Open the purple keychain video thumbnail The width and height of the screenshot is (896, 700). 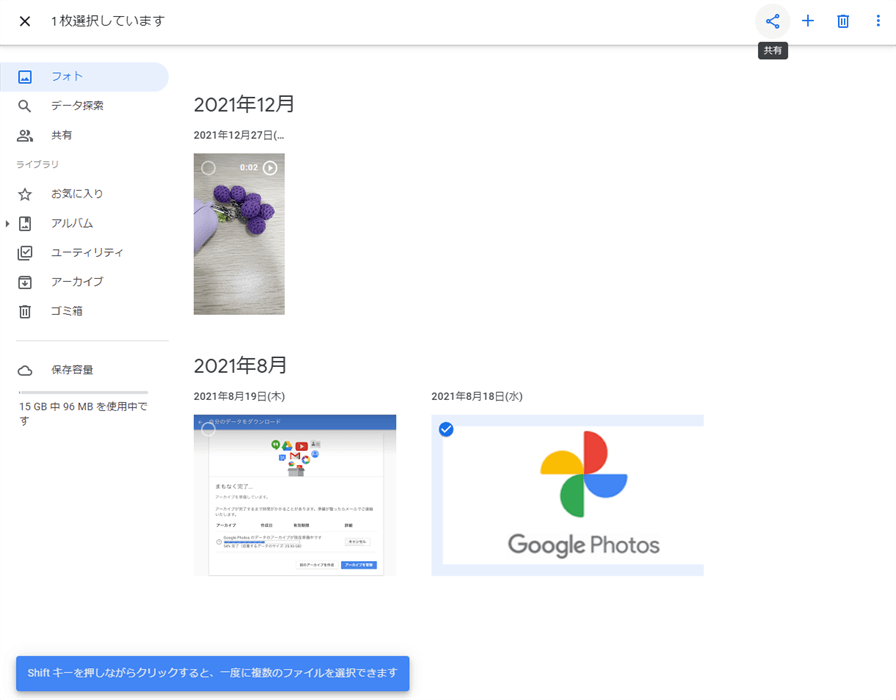point(239,234)
